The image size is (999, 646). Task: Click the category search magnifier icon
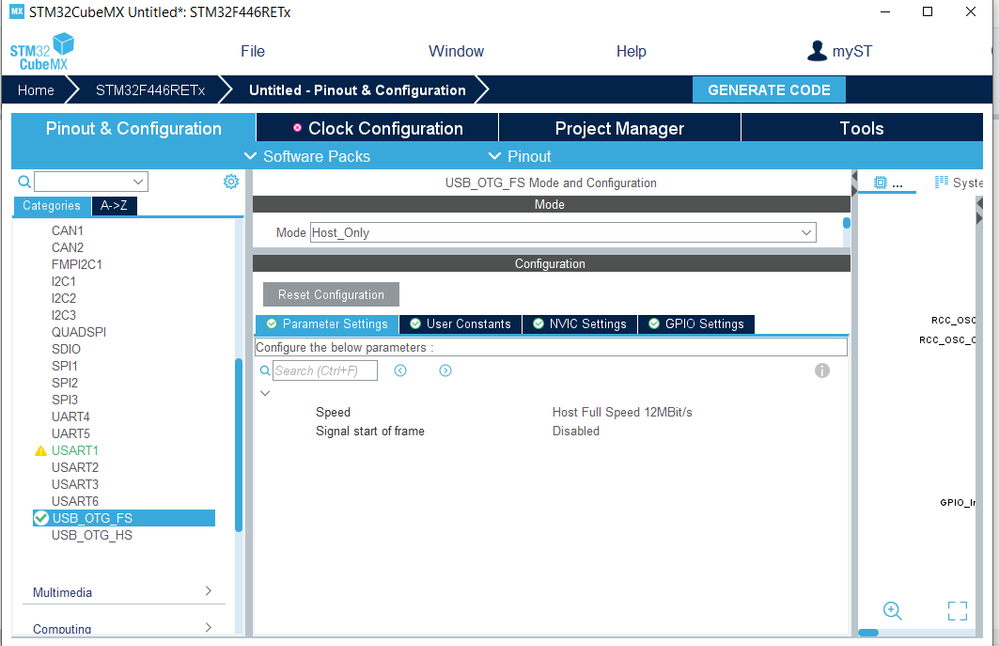click(24, 182)
